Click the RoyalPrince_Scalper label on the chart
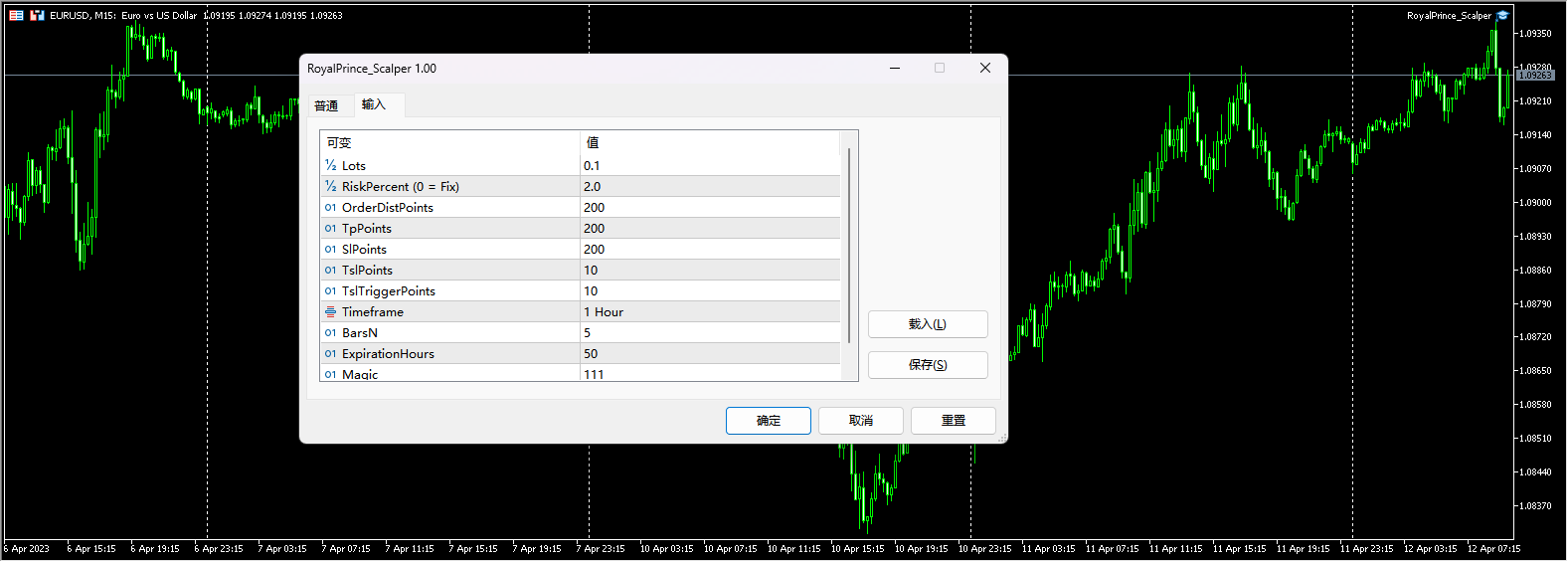This screenshot has height=562, width=1568. (x=1449, y=15)
